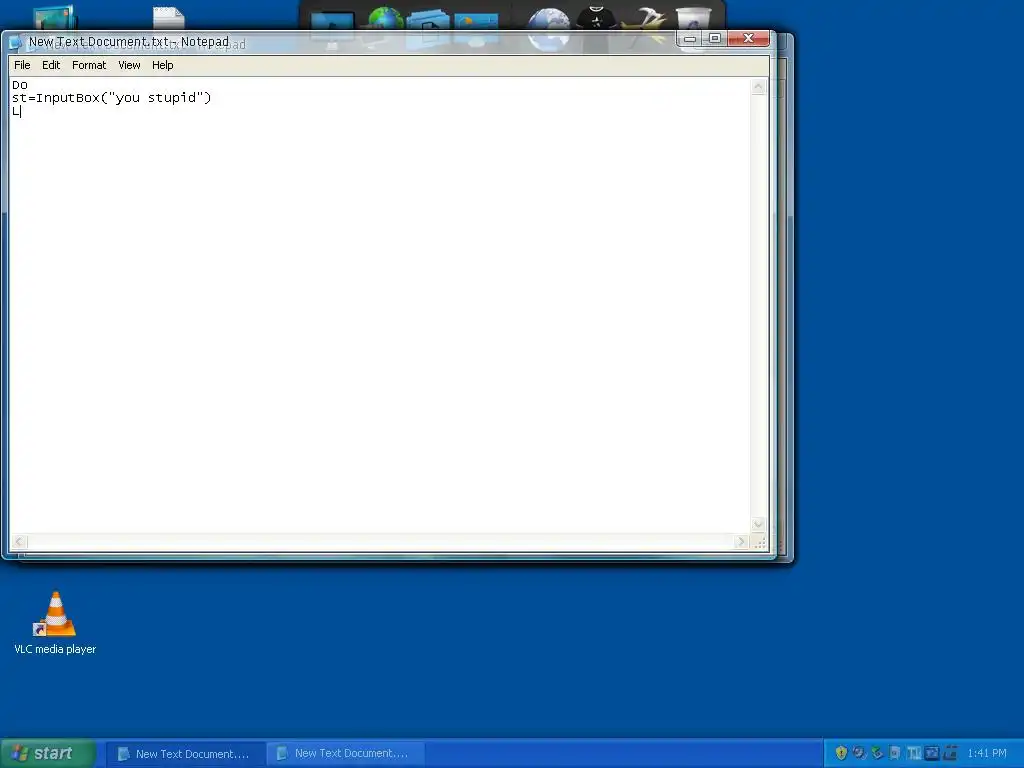Open the Format menu
Image resolution: width=1024 pixels, height=768 pixels.
pos(89,65)
